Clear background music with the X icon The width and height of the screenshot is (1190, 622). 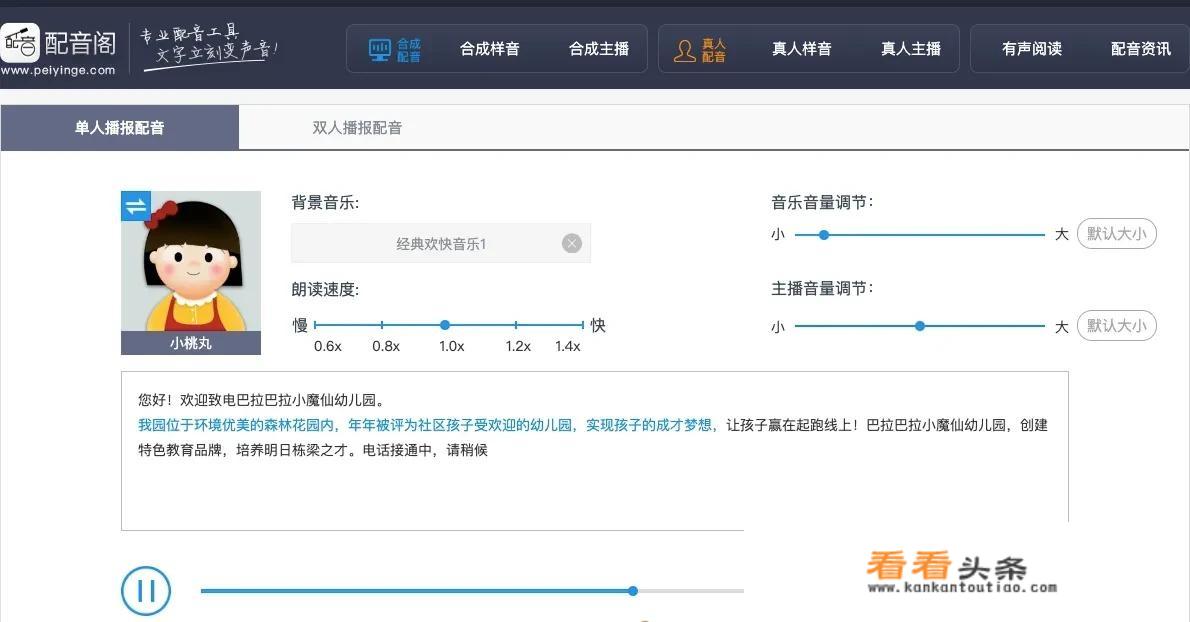(x=571, y=243)
